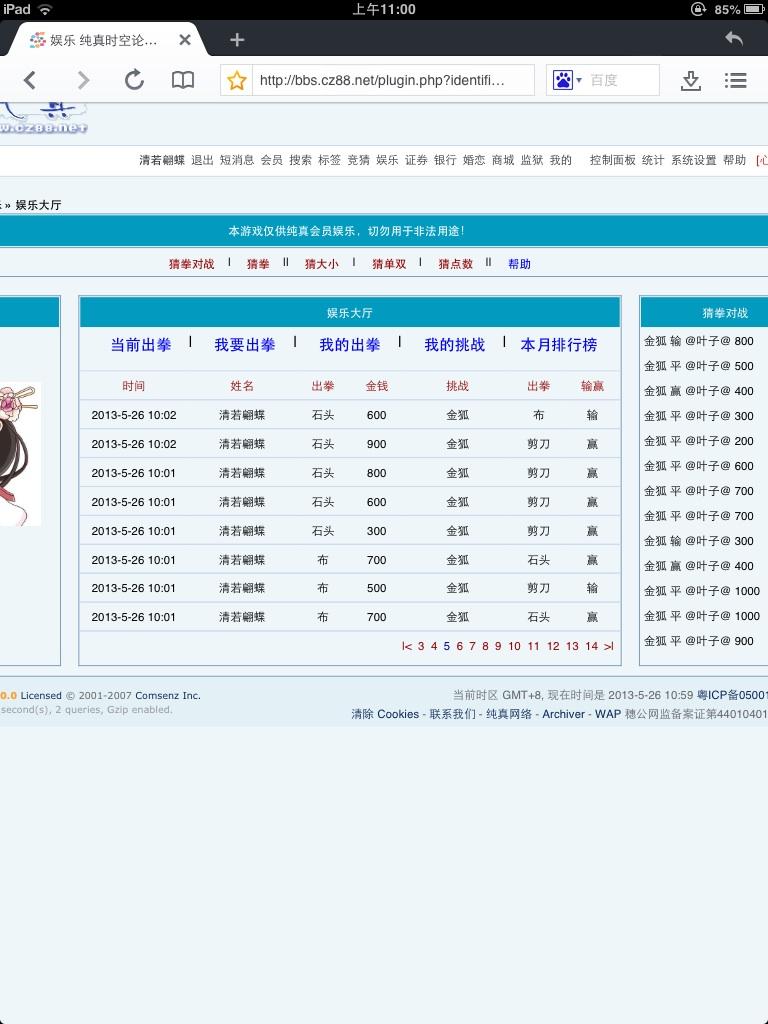Click the Archiver footer link

tap(564, 714)
